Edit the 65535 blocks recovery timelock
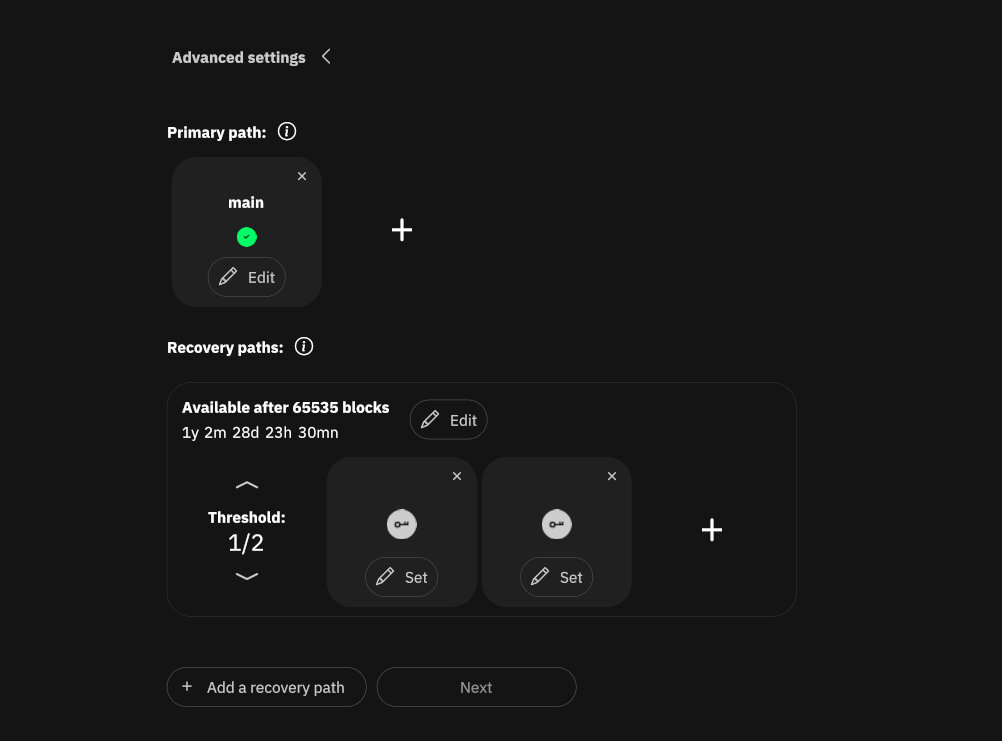The height and width of the screenshot is (741, 1002). 449,420
